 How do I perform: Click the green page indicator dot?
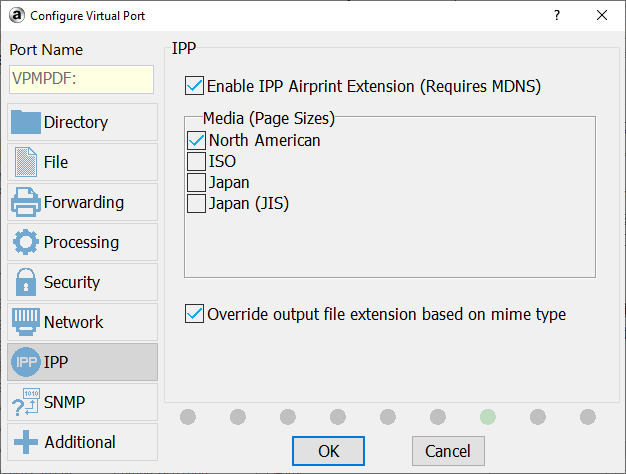pos(487,416)
